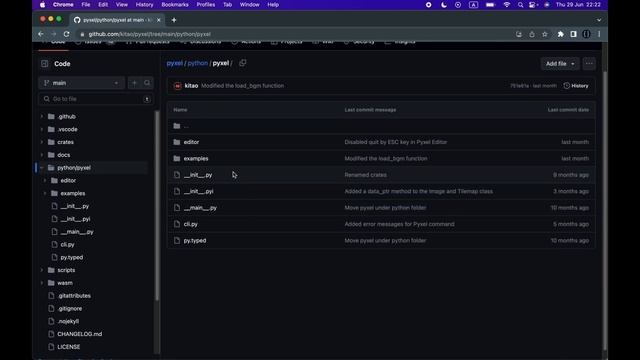Image resolution: width=640 pixels, height=360 pixels.
Task: Toggle the Chrome side panel icon
Action: [573, 34]
